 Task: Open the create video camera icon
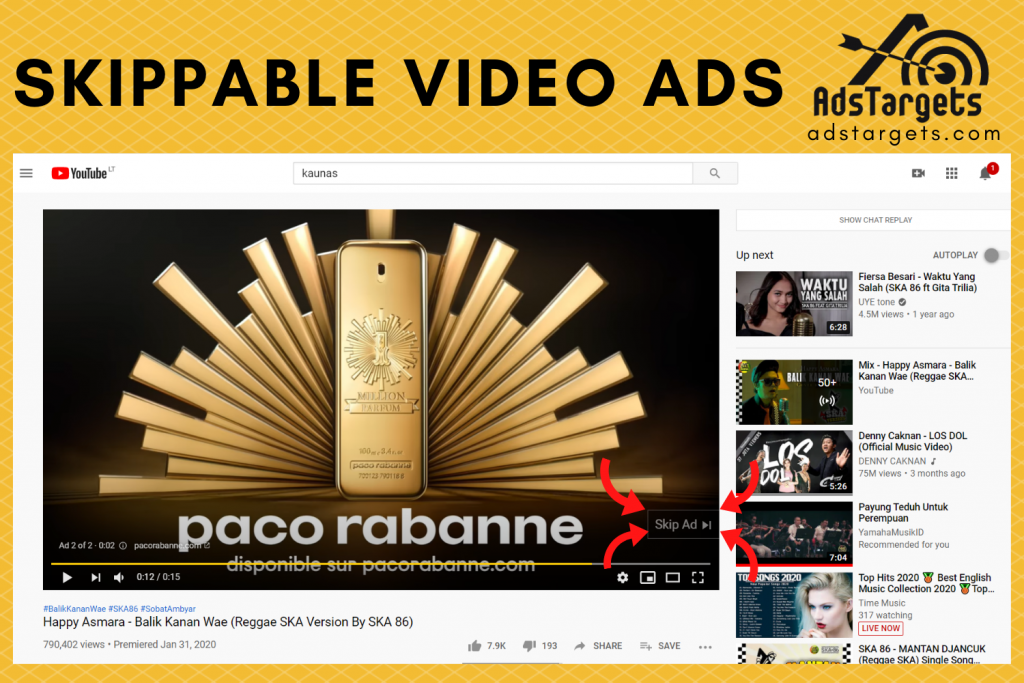(918, 173)
